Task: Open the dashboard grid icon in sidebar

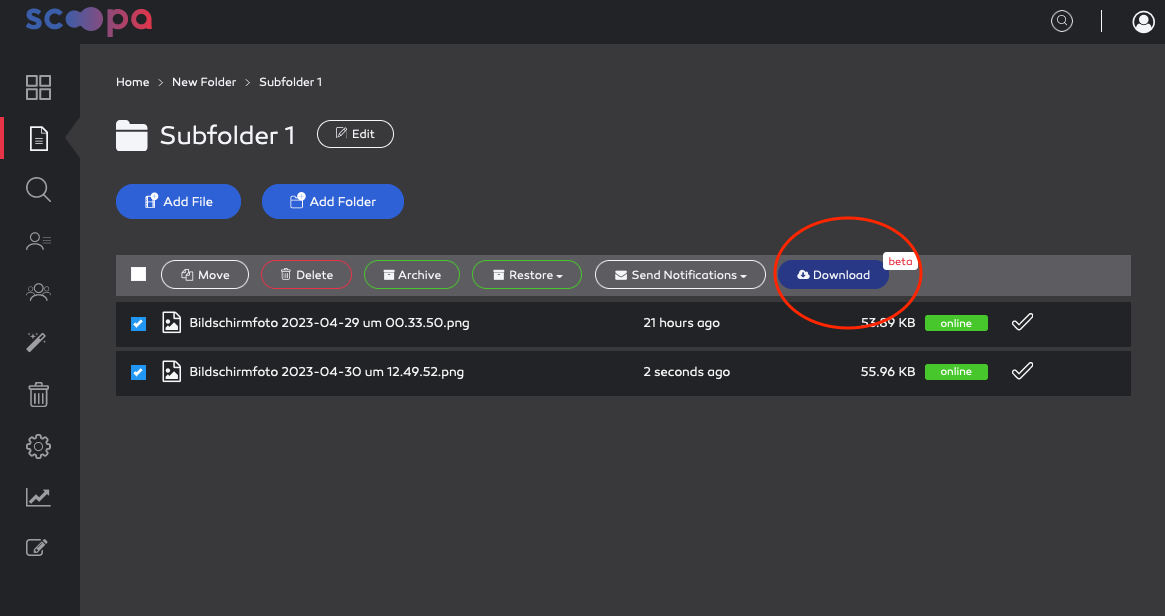Action: tap(39, 88)
